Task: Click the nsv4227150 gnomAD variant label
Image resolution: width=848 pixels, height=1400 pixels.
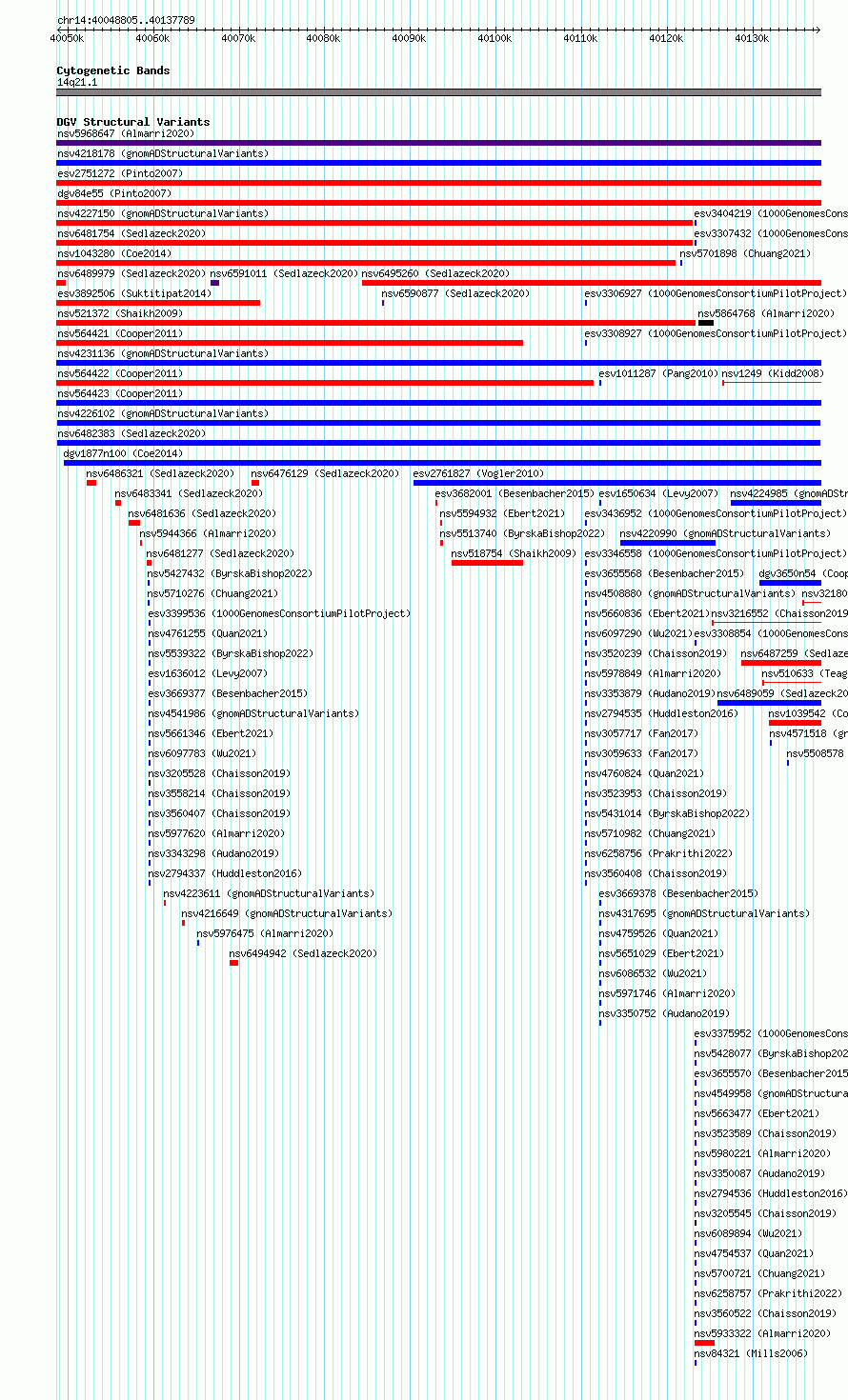Action: click(x=163, y=213)
